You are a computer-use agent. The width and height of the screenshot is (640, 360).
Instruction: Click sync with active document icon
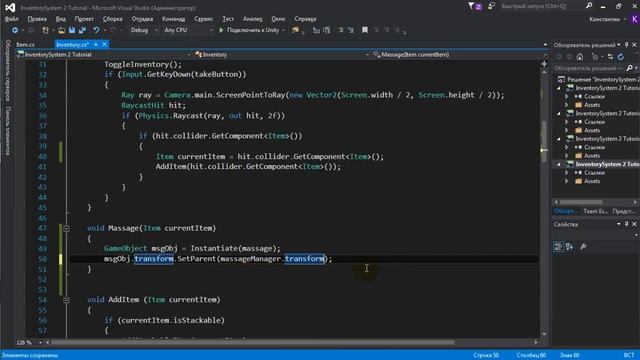[610, 57]
